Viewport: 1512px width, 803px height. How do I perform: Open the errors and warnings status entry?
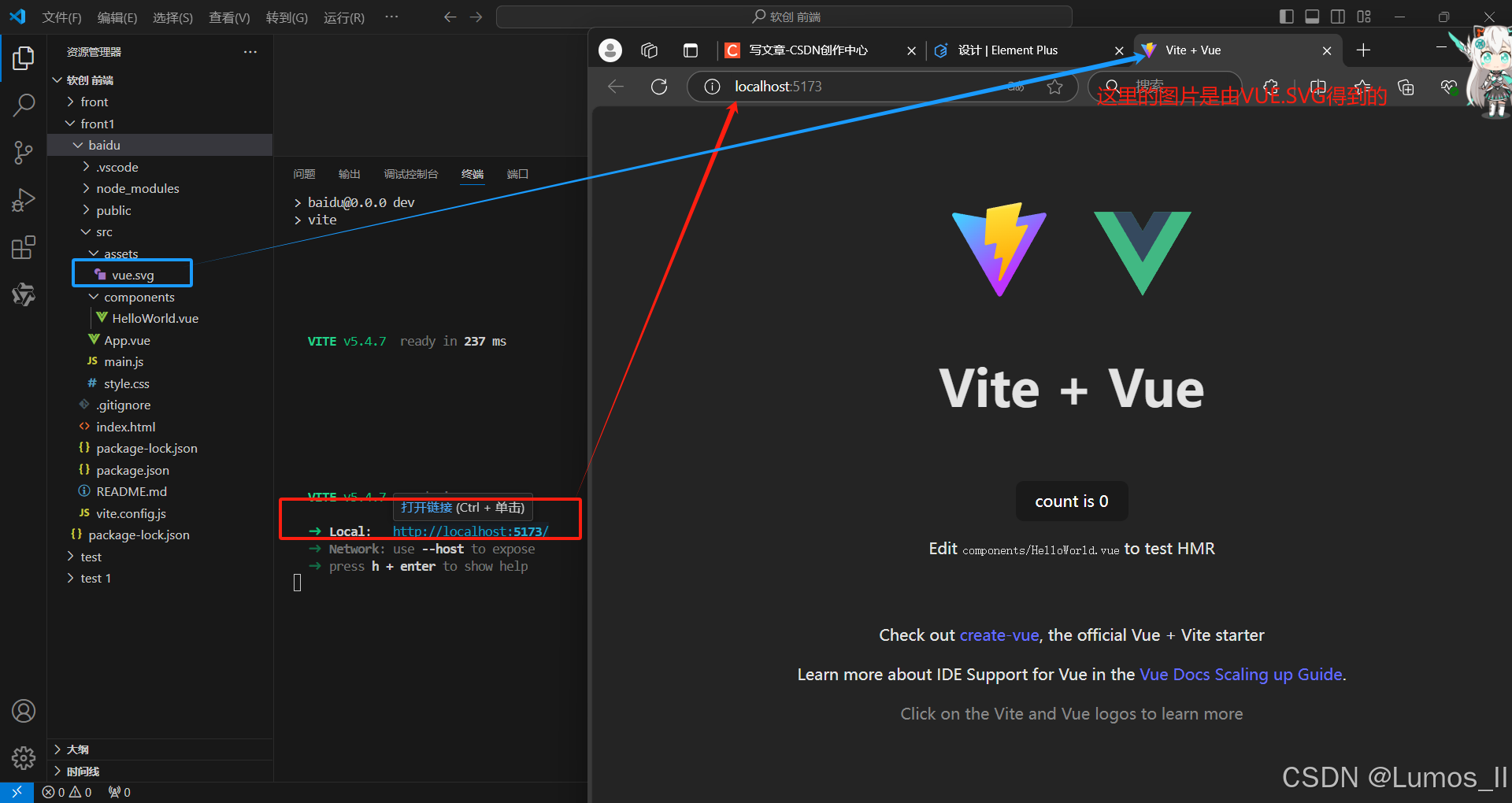[67, 792]
